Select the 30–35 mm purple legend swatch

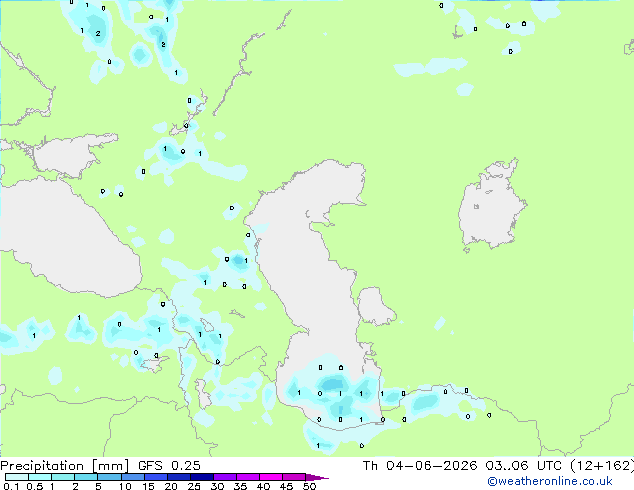click(225, 477)
